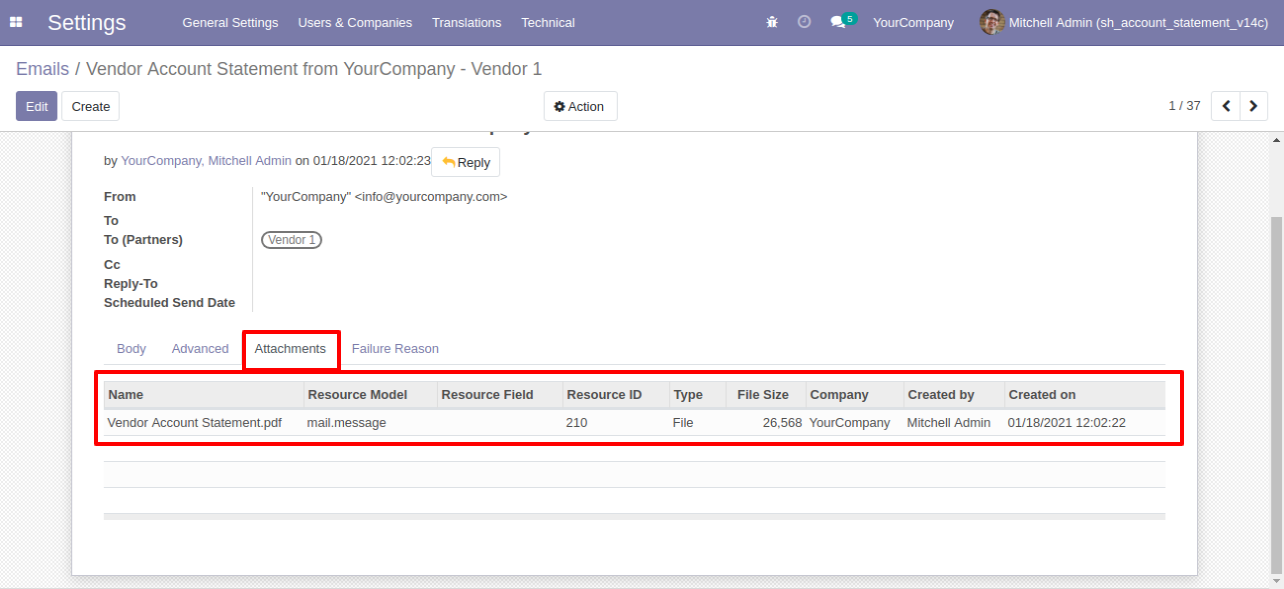Click Mitchell Admin user avatar

point(992,22)
